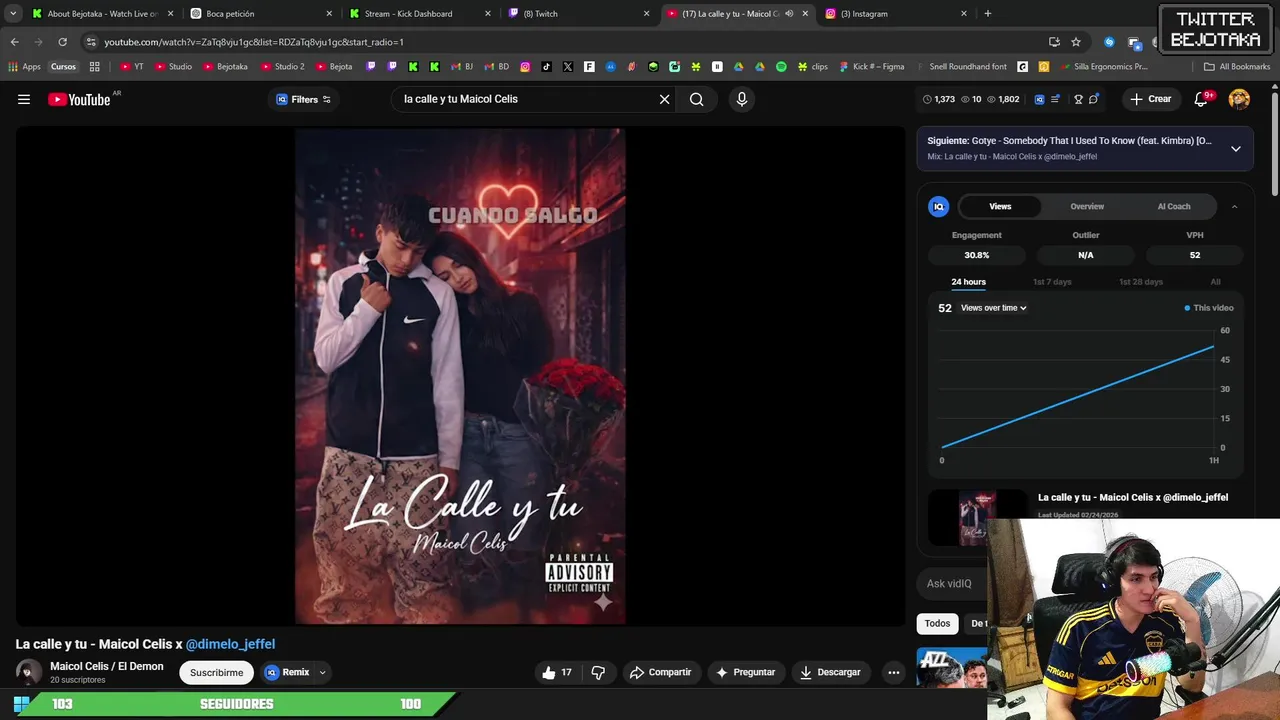Click the browser address bar URL
Screen dimensions: 1280x720
tap(254, 42)
